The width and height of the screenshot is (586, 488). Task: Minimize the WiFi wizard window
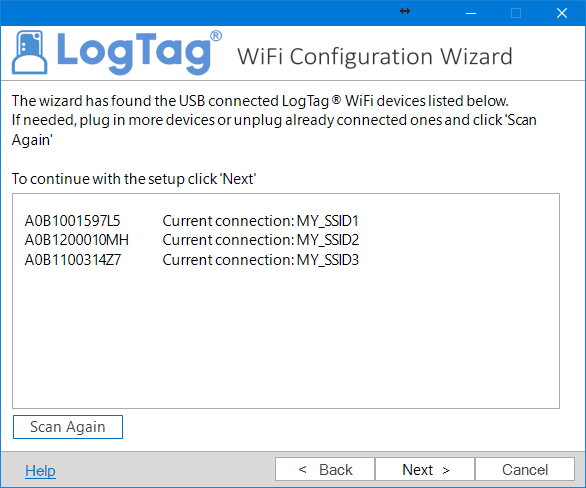coord(471,13)
